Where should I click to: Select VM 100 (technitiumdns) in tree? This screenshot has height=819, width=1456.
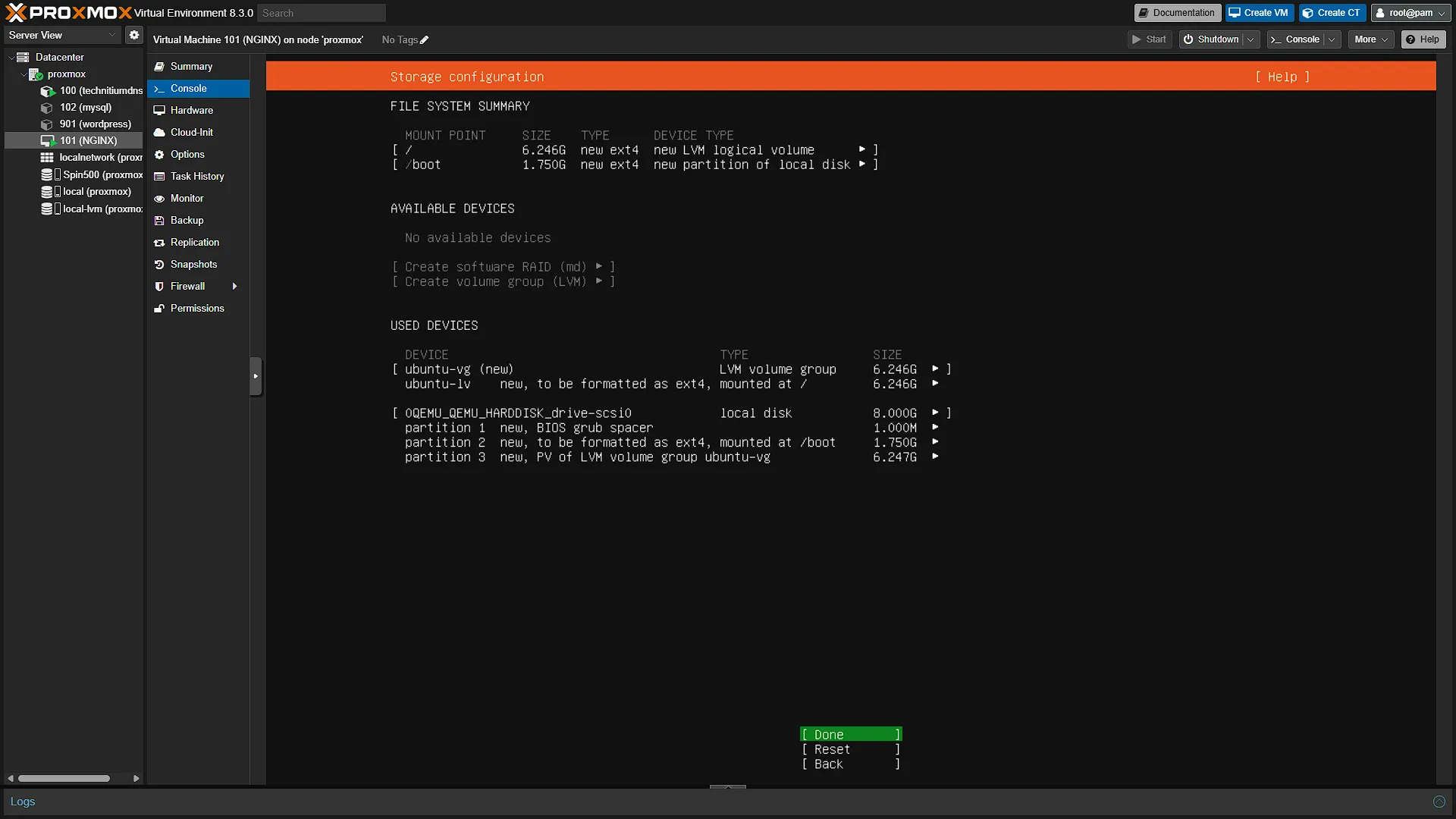pyautogui.click(x=92, y=91)
